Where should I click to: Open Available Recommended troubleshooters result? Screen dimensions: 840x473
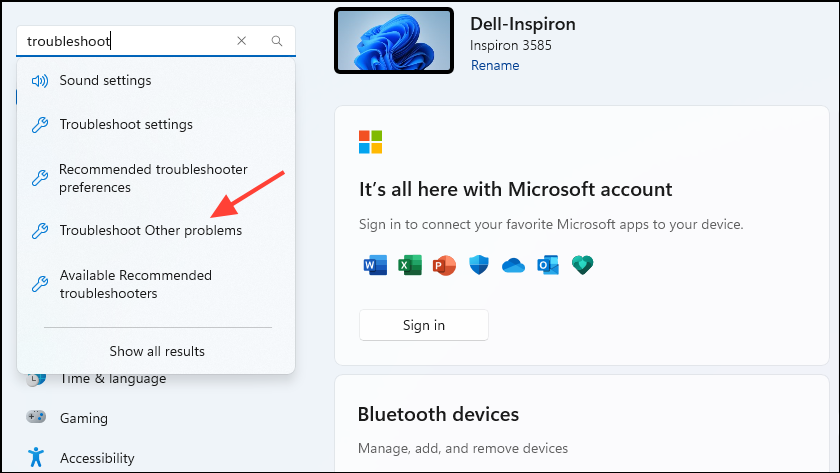point(156,284)
